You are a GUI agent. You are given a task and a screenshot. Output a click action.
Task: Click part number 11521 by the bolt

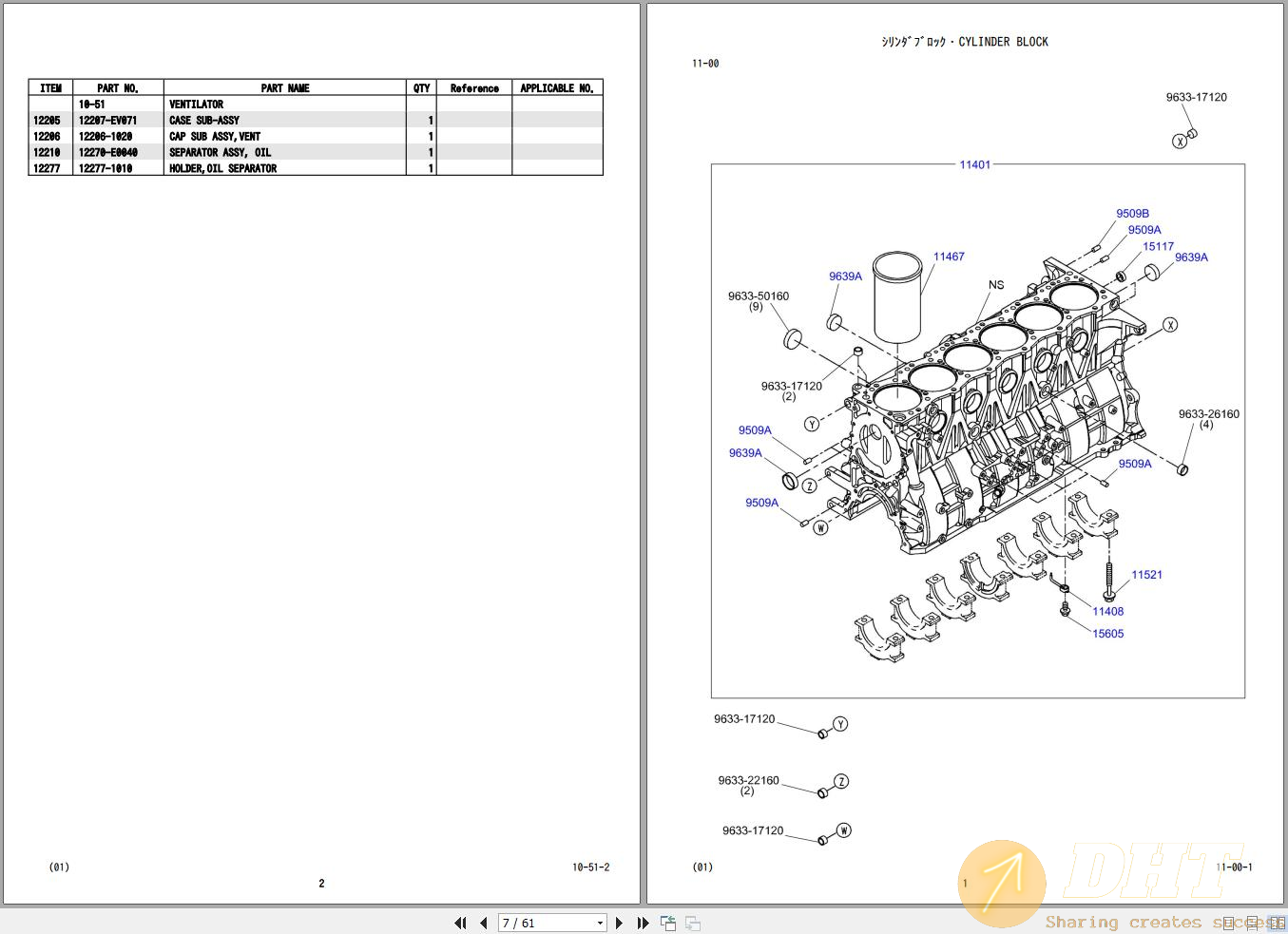[x=1147, y=575]
